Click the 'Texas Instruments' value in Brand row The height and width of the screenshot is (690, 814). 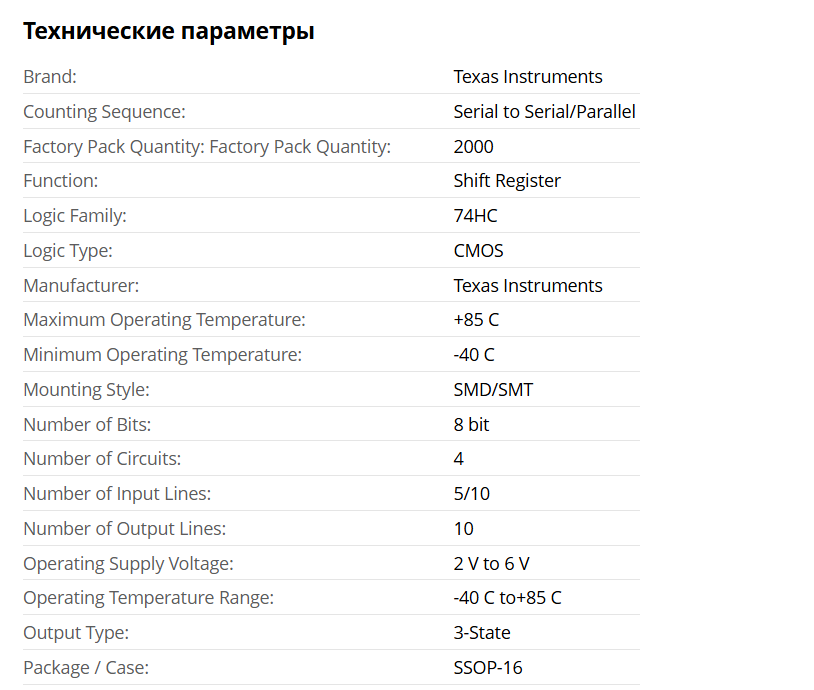tap(527, 77)
